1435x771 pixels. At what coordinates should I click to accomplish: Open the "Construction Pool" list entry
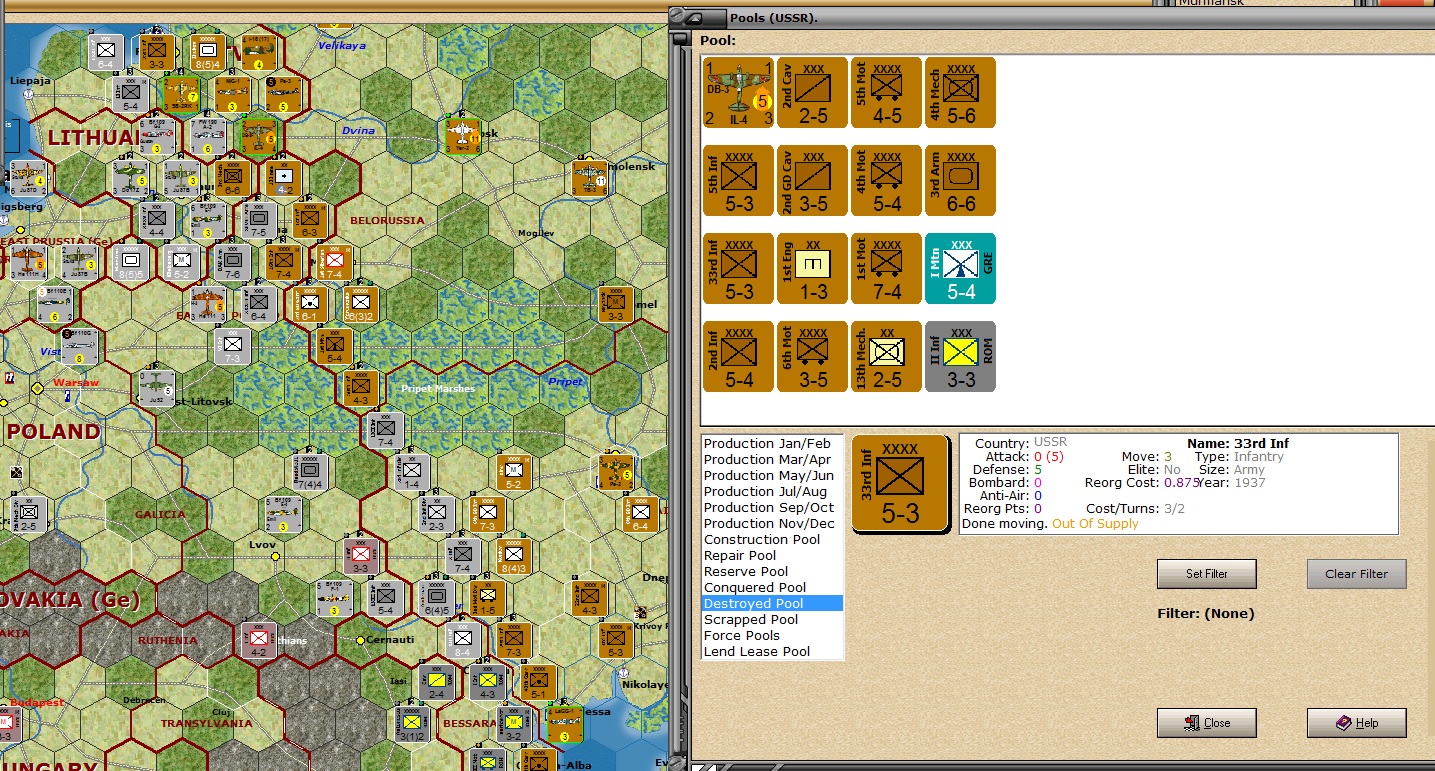click(773, 540)
